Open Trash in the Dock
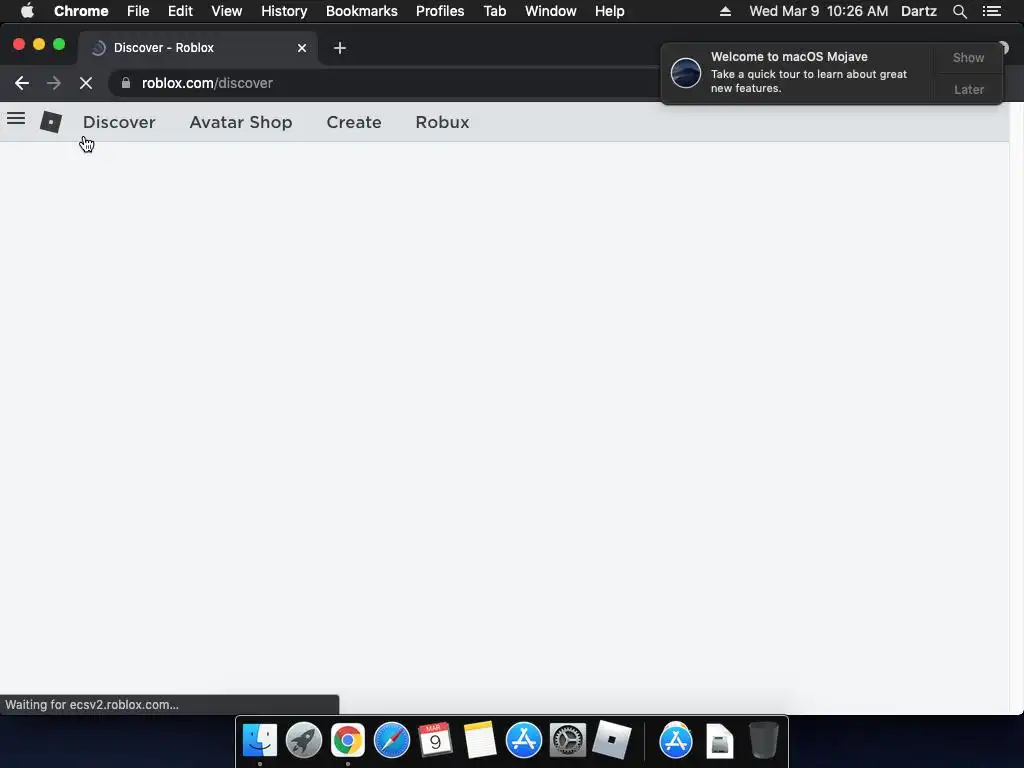The width and height of the screenshot is (1024, 768). [763, 741]
